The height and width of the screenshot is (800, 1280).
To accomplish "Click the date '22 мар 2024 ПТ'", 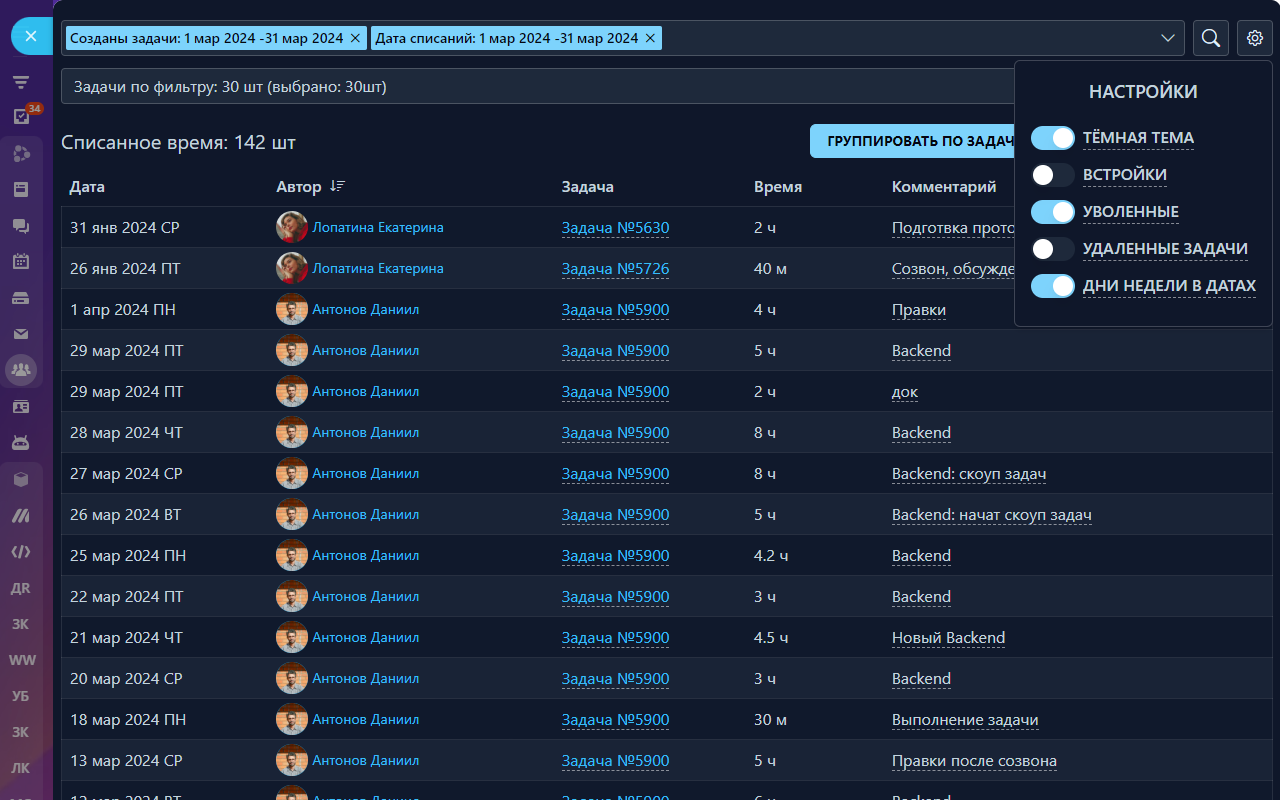I will tap(127, 597).
